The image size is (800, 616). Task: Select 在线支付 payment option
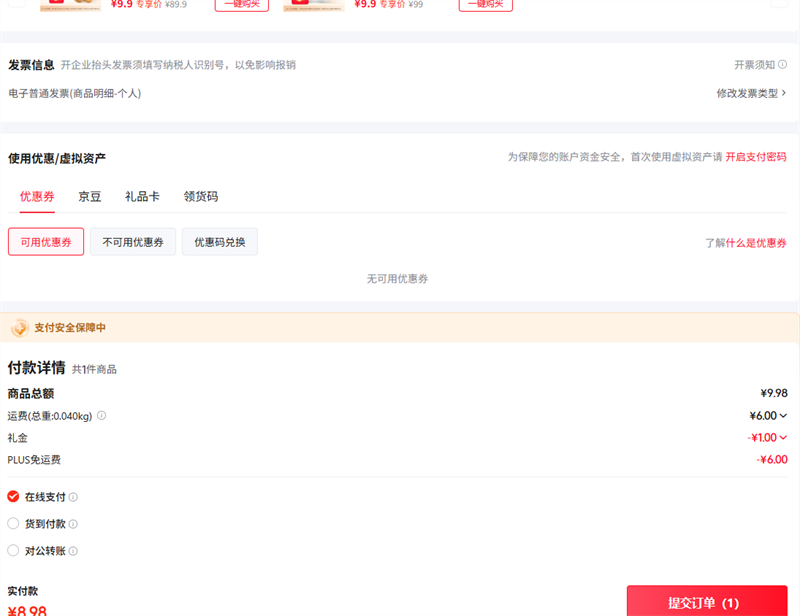point(13,497)
